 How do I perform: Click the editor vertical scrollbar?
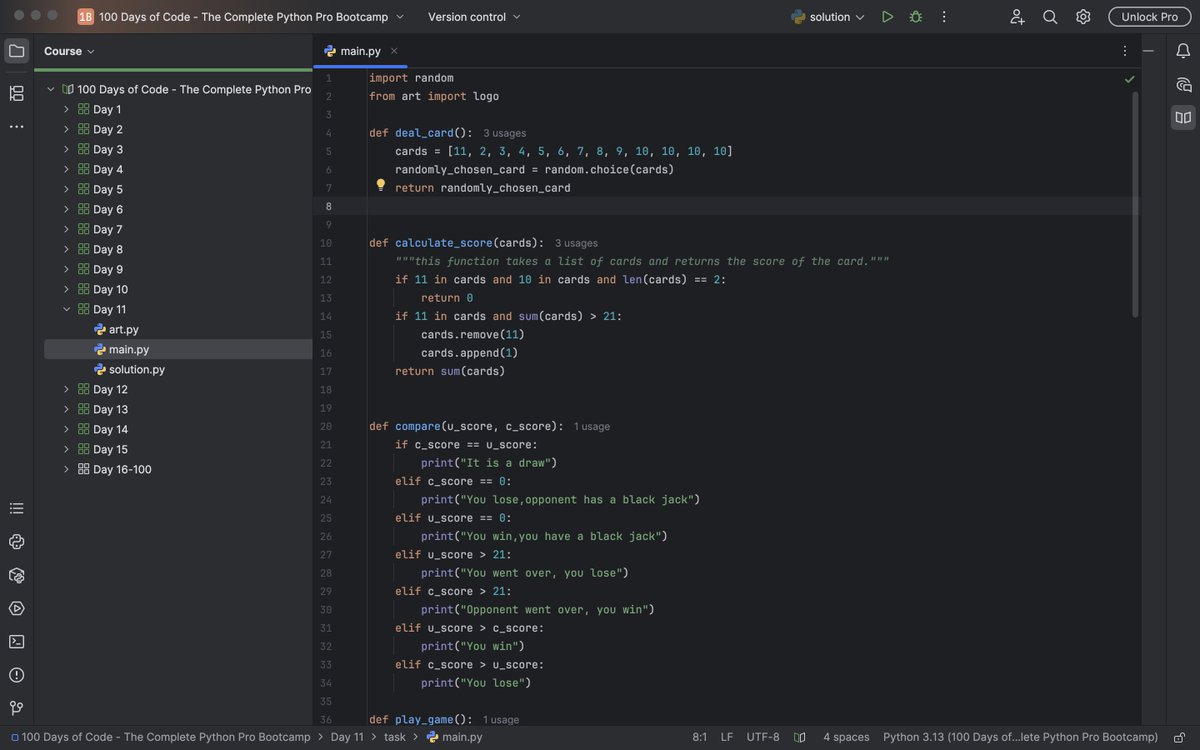(x=1135, y=205)
